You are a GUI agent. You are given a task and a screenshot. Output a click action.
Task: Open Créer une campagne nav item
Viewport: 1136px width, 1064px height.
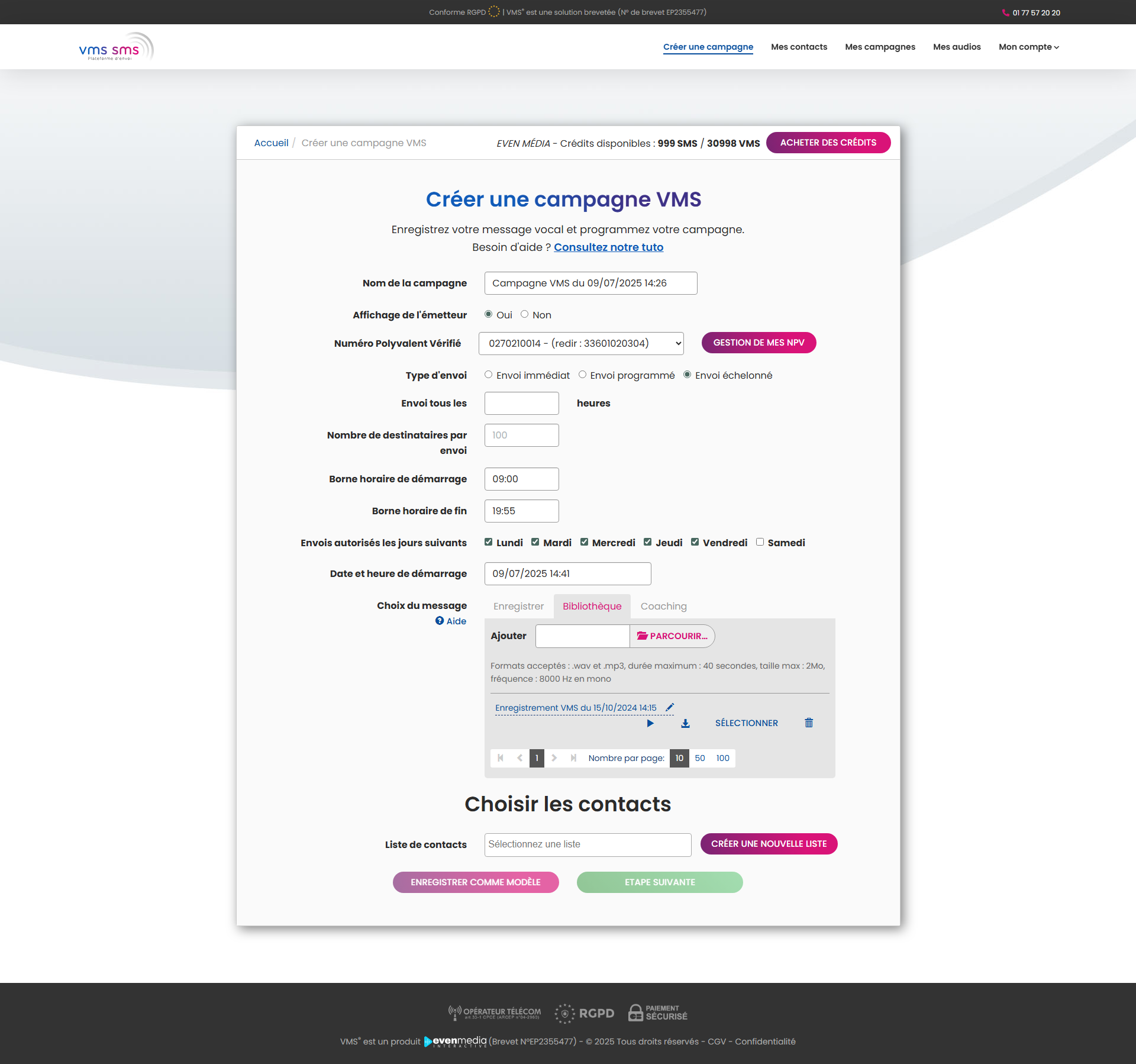tap(708, 47)
